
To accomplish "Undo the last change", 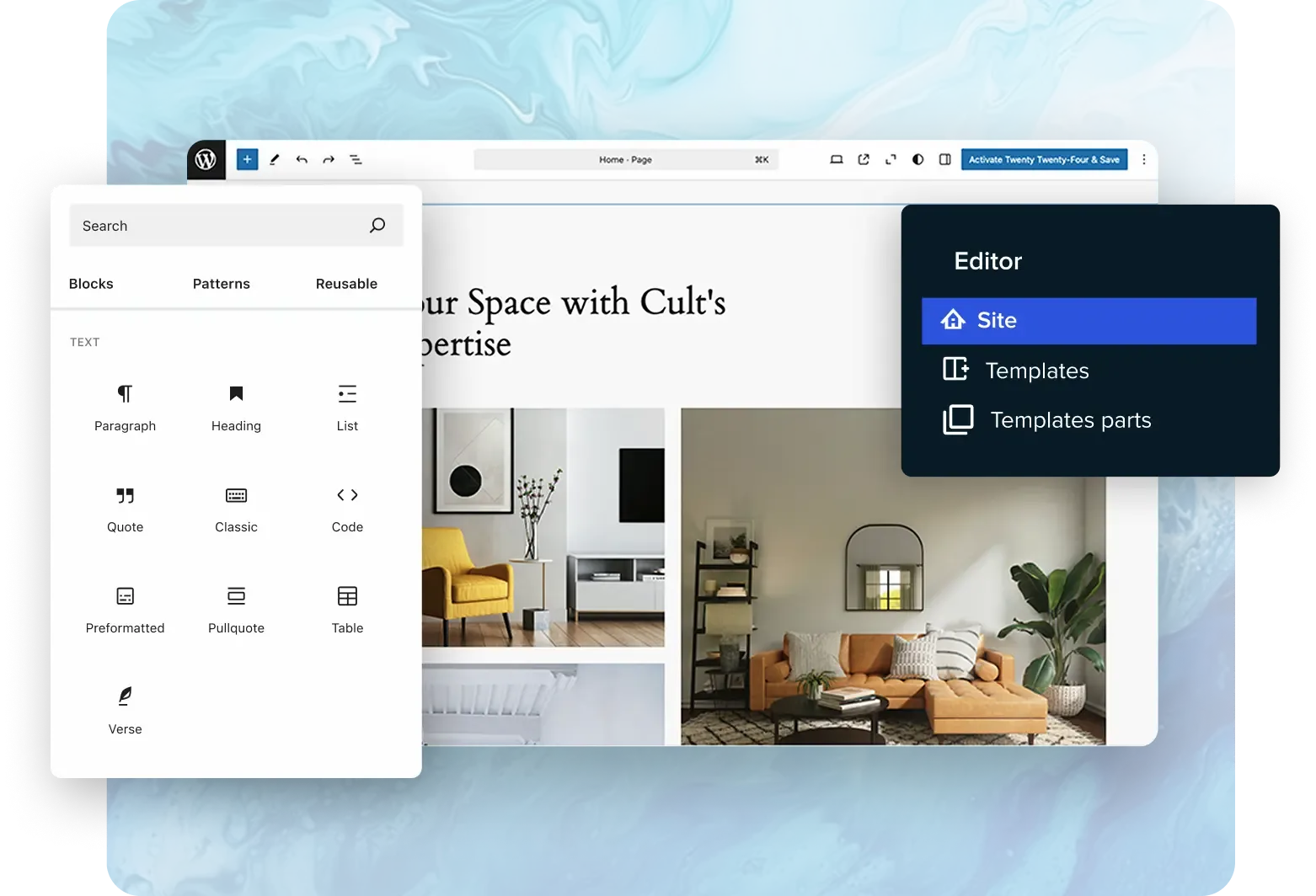I will click(302, 159).
